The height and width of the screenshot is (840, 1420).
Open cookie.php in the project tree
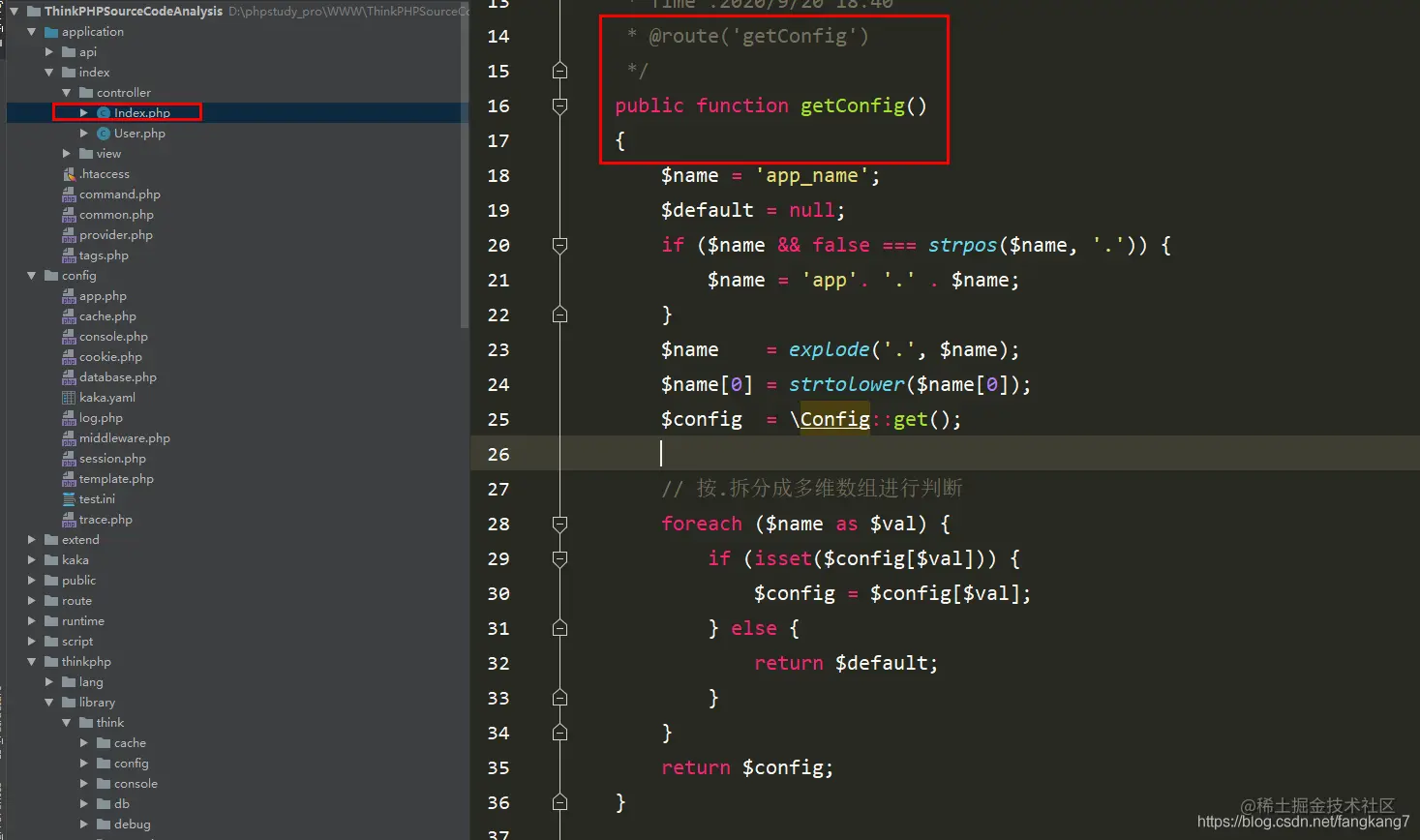pyautogui.click(x=110, y=357)
